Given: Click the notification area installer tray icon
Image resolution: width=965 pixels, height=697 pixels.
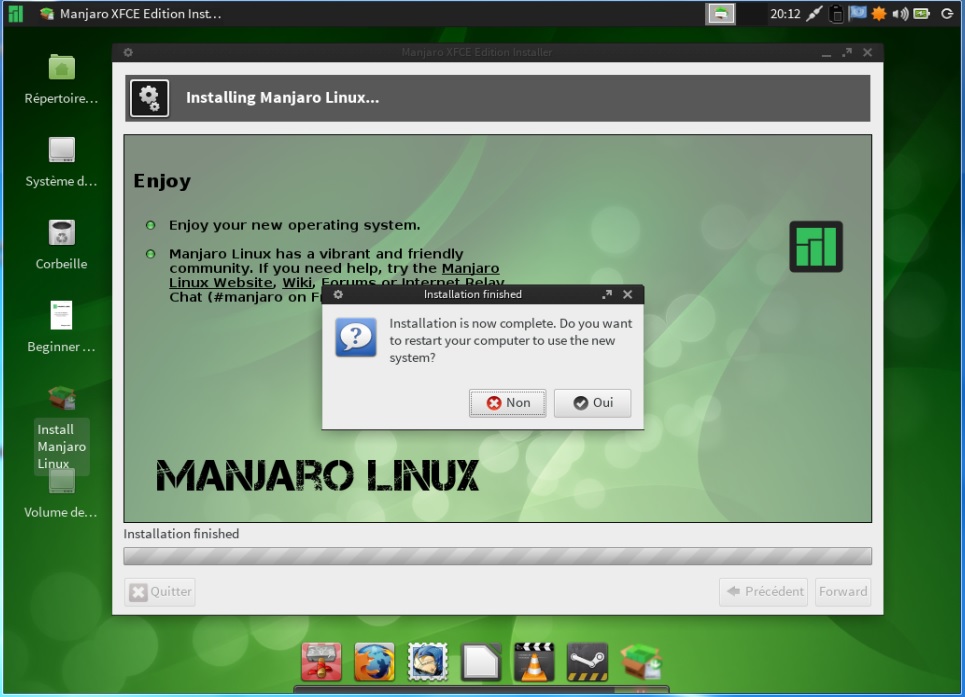Looking at the screenshot, I should 720,14.
